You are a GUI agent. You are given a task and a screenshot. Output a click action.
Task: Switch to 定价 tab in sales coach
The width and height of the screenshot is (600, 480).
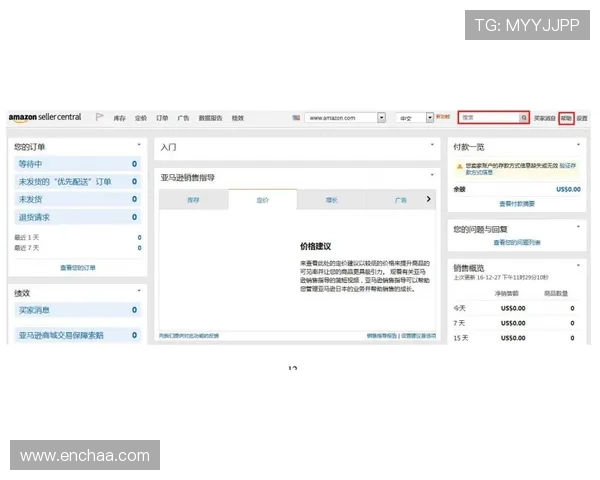click(262, 199)
